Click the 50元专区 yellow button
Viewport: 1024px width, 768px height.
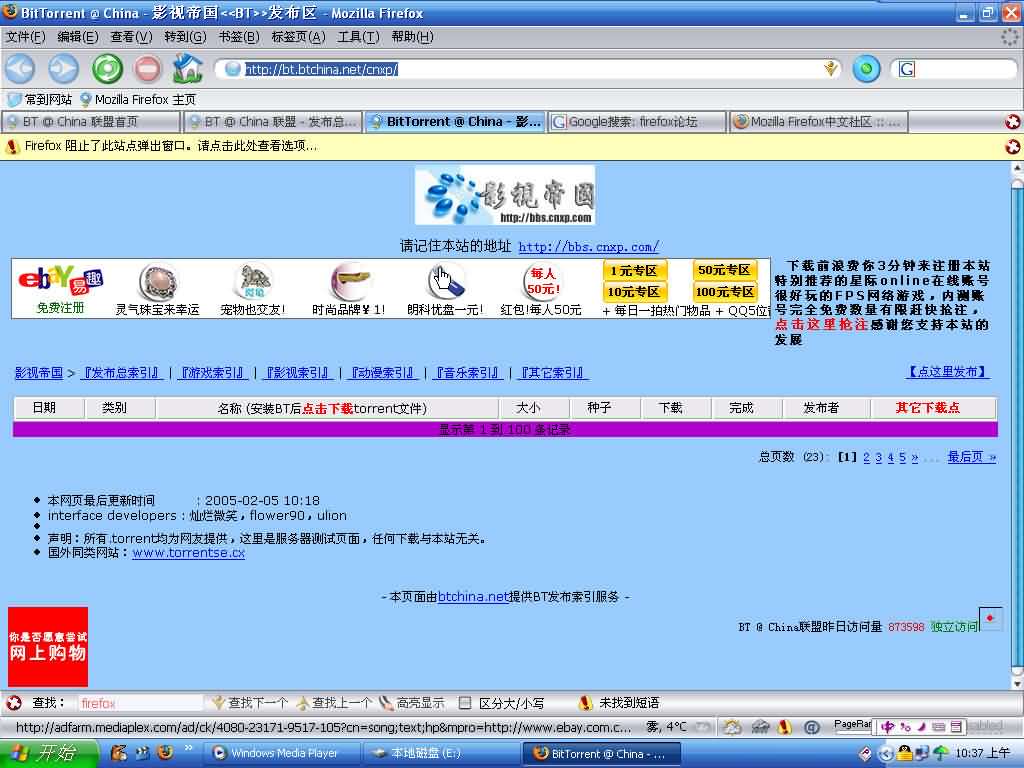tap(724, 270)
